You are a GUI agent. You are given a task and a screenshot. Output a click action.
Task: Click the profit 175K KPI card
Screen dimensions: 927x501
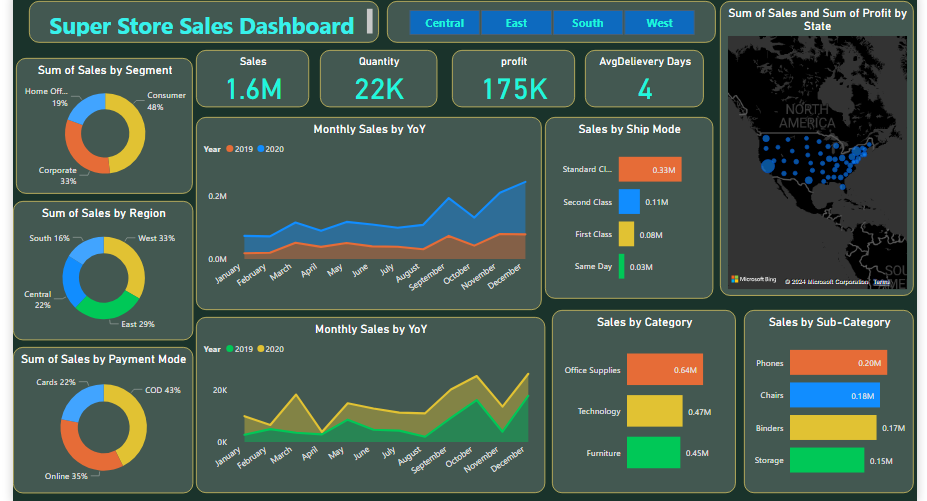coord(513,79)
